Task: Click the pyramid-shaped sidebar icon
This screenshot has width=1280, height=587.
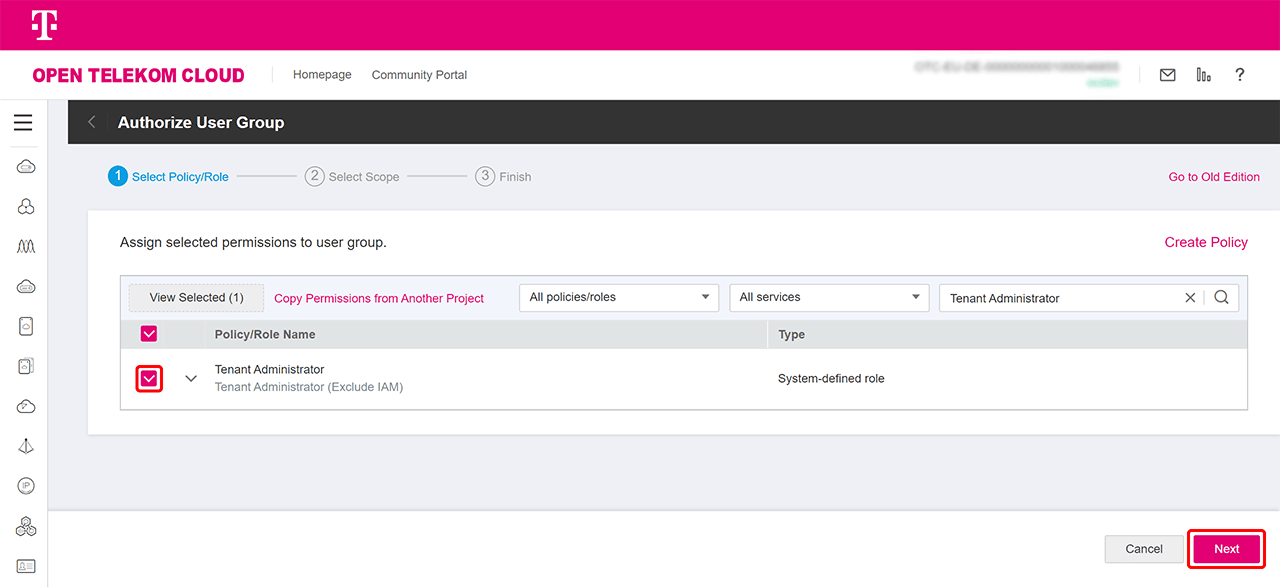Action: pyautogui.click(x=26, y=446)
